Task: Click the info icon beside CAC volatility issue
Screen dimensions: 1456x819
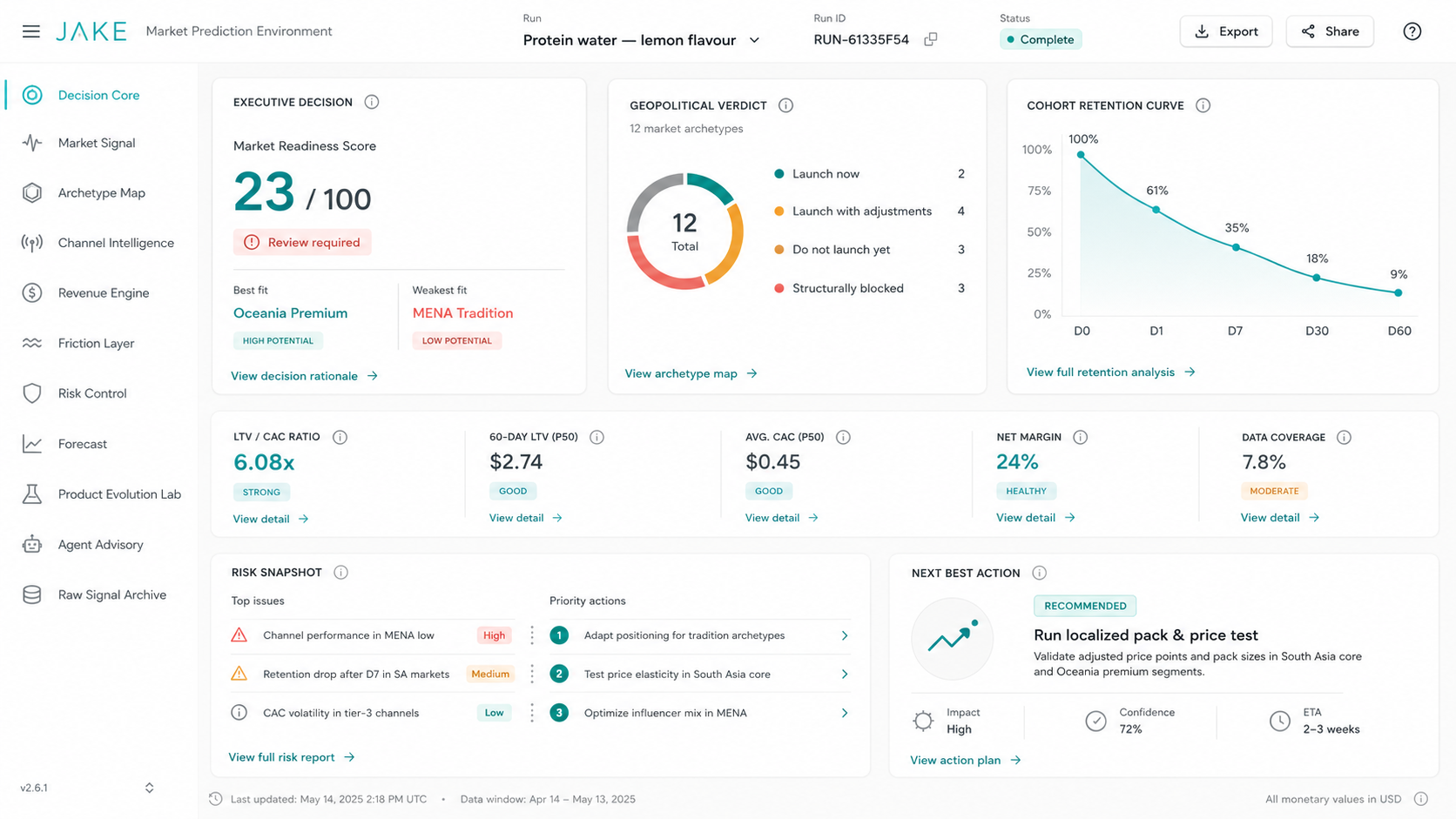Action: (x=239, y=713)
